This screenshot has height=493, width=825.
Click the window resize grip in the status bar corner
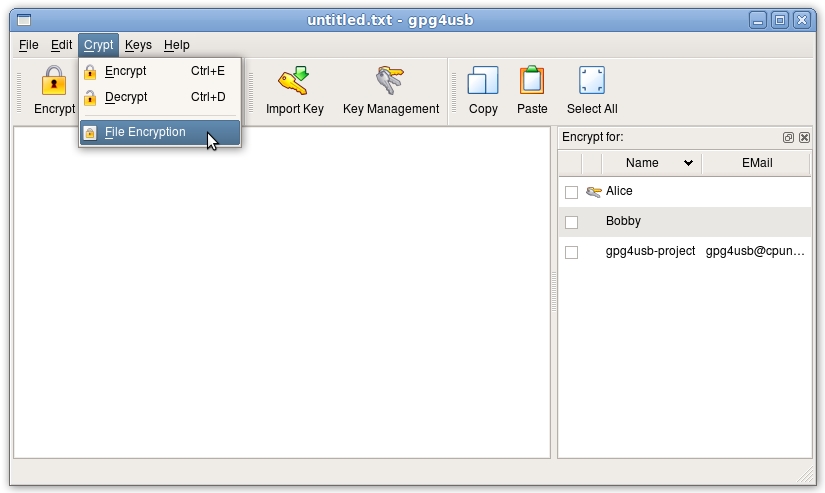click(806, 474)
